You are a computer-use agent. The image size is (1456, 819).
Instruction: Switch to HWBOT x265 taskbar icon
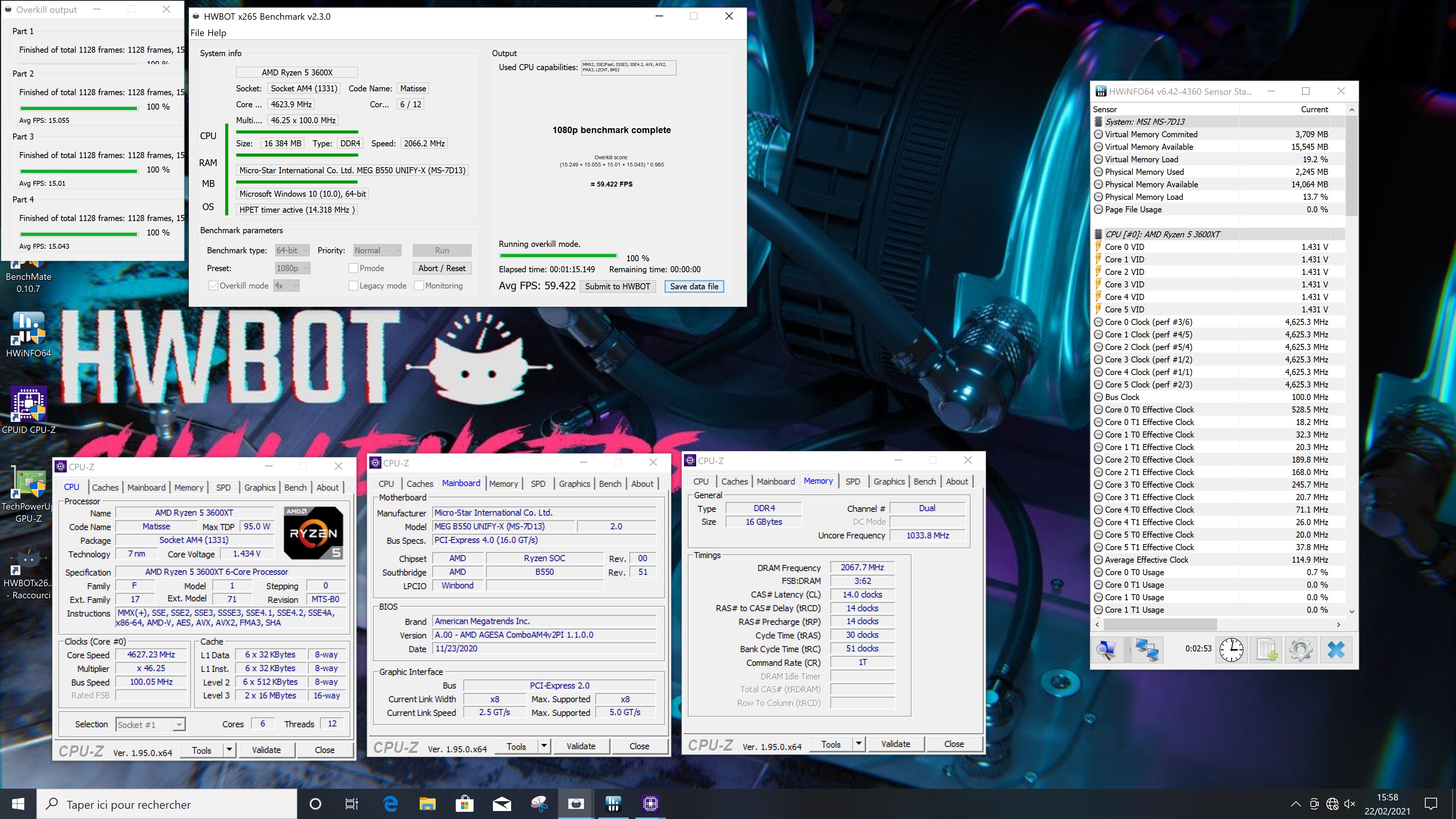tap(576, 804)
